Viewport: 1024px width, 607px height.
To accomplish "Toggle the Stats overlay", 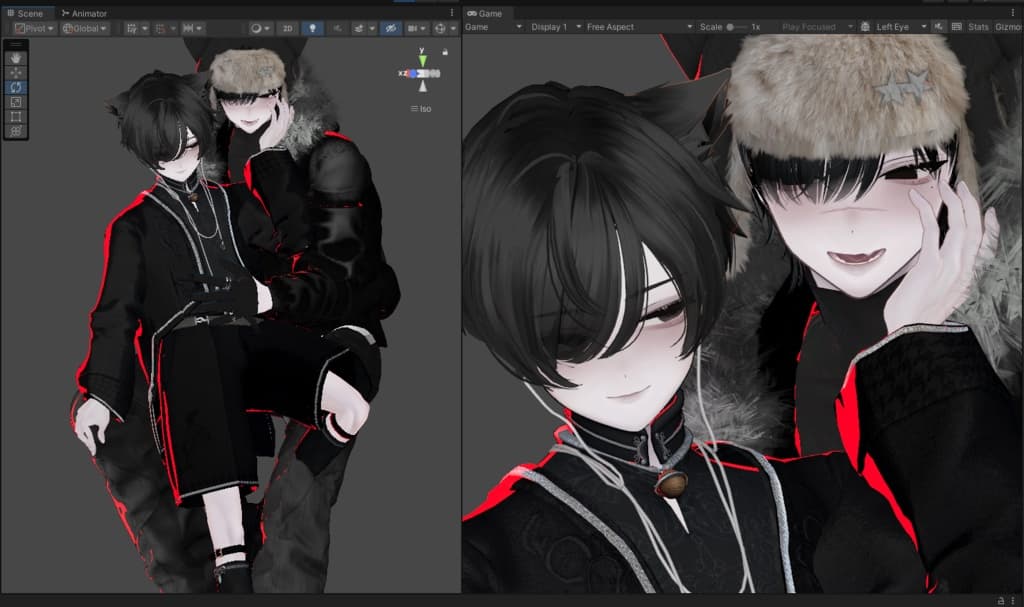I will (978, 27).
